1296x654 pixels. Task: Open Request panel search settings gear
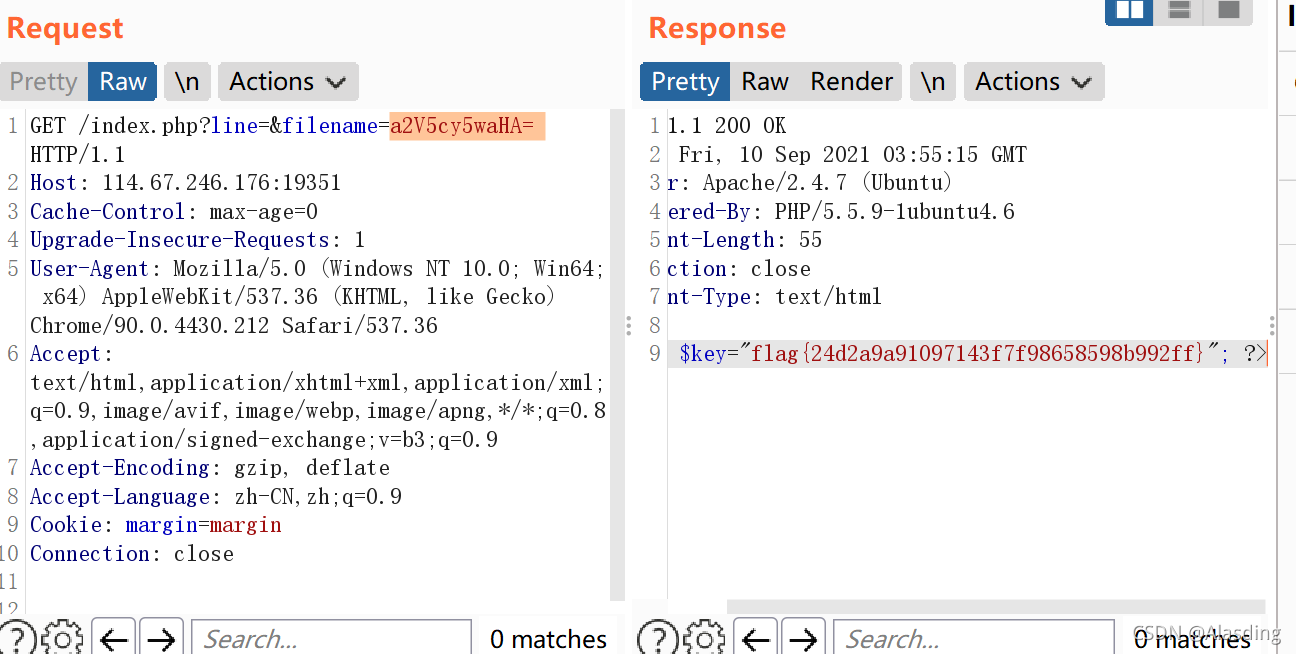coord(63,639)
